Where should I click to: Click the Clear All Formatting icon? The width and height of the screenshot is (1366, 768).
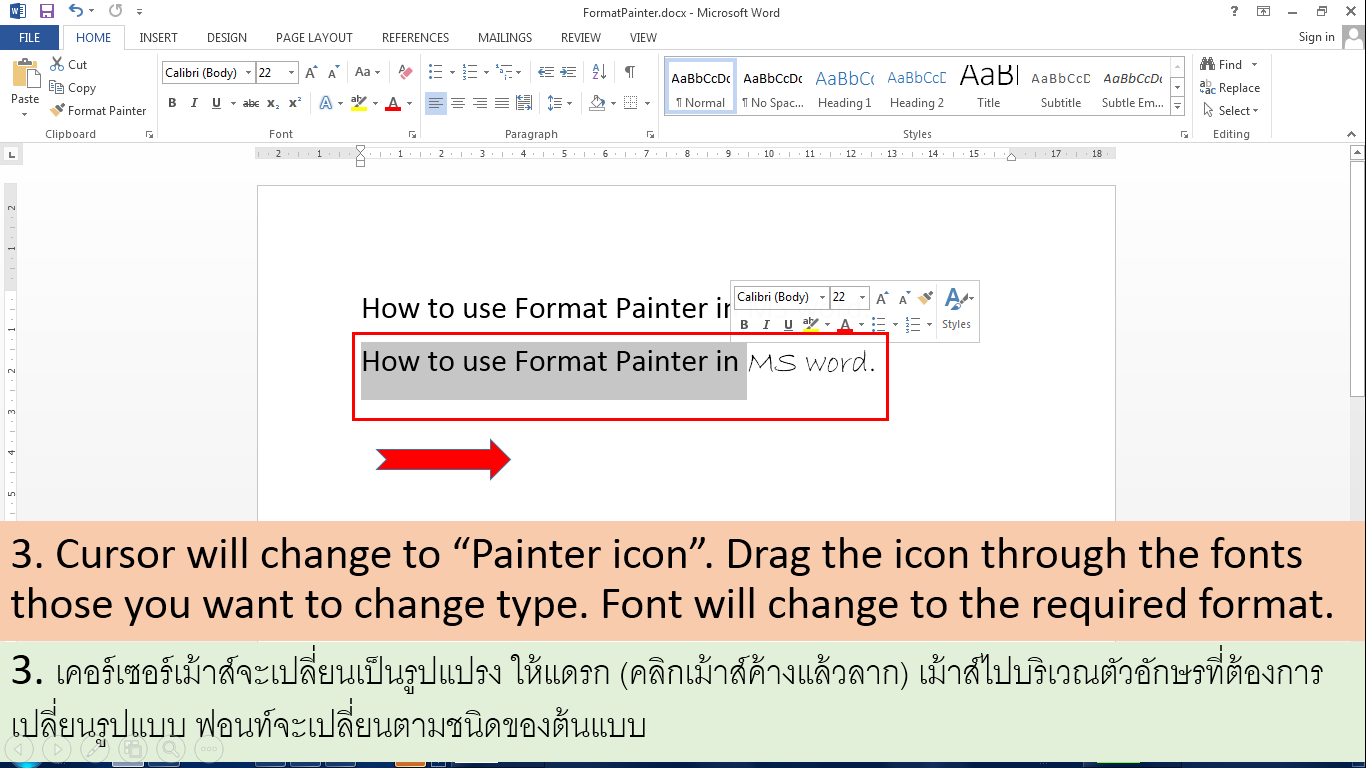click(x=404, y=71)
